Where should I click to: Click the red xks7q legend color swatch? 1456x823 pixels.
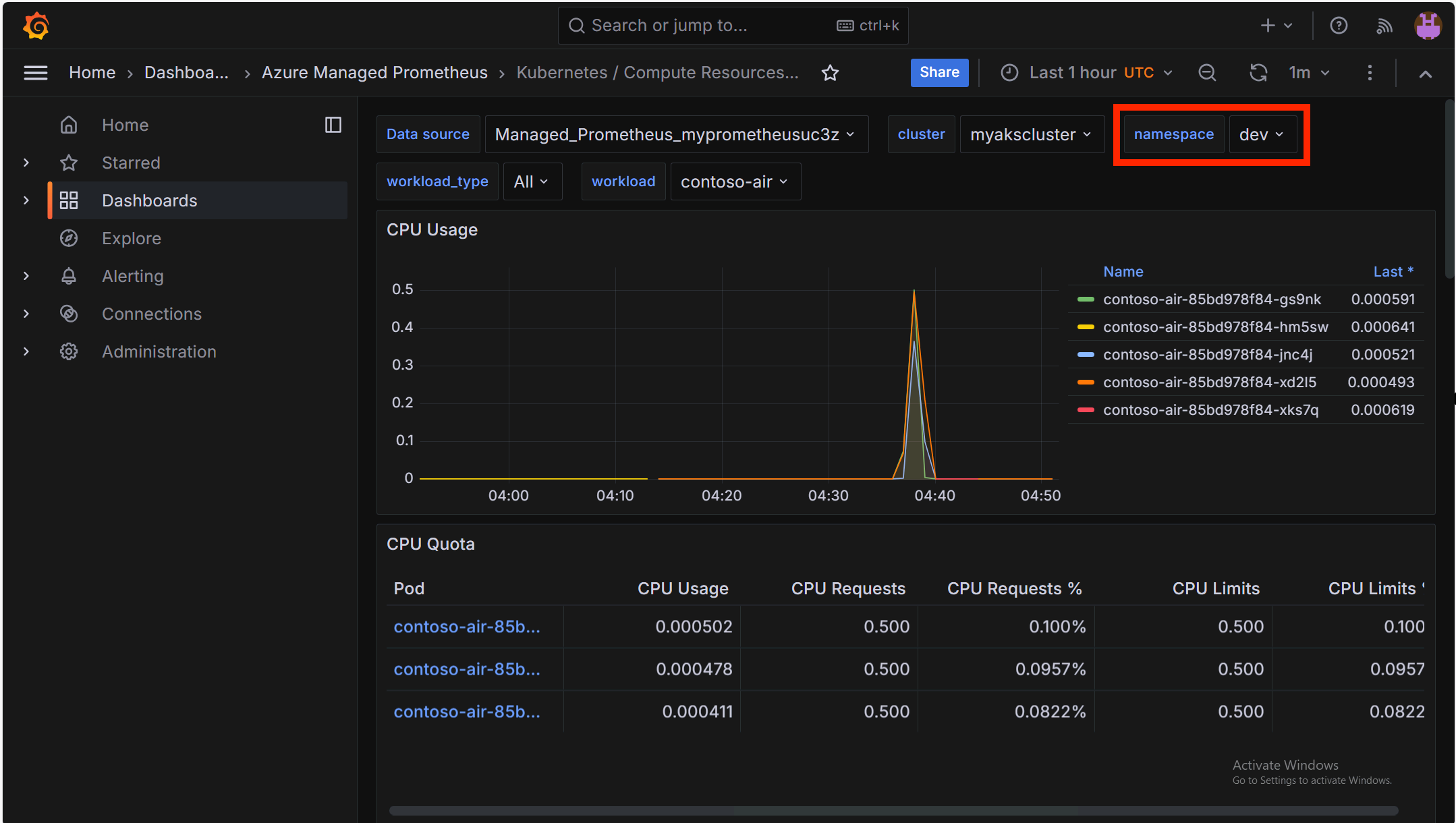1086,410
